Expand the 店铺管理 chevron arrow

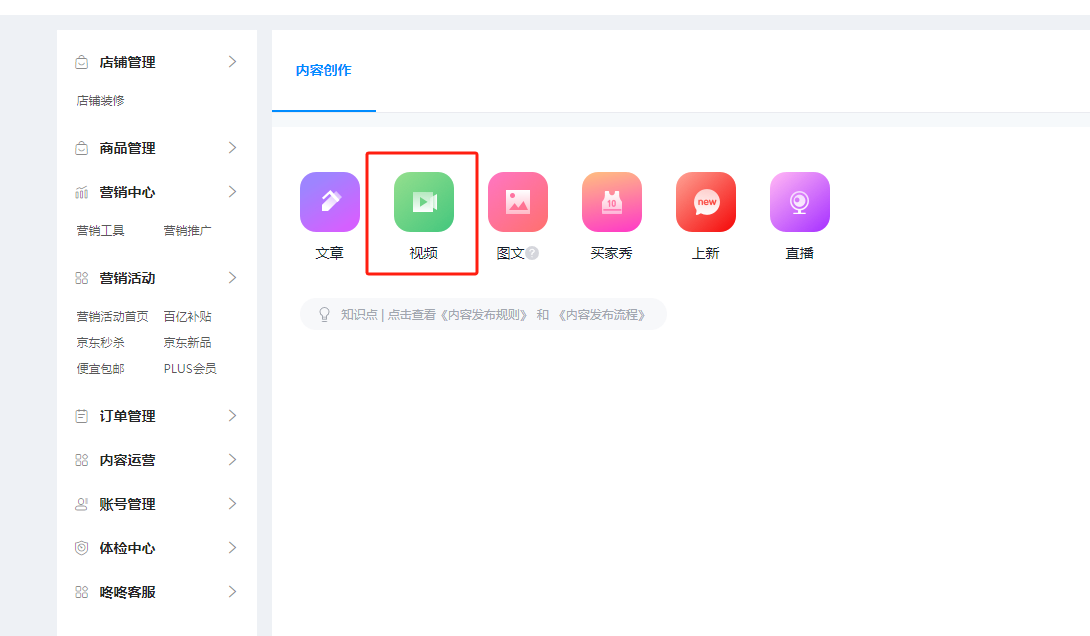232,62
